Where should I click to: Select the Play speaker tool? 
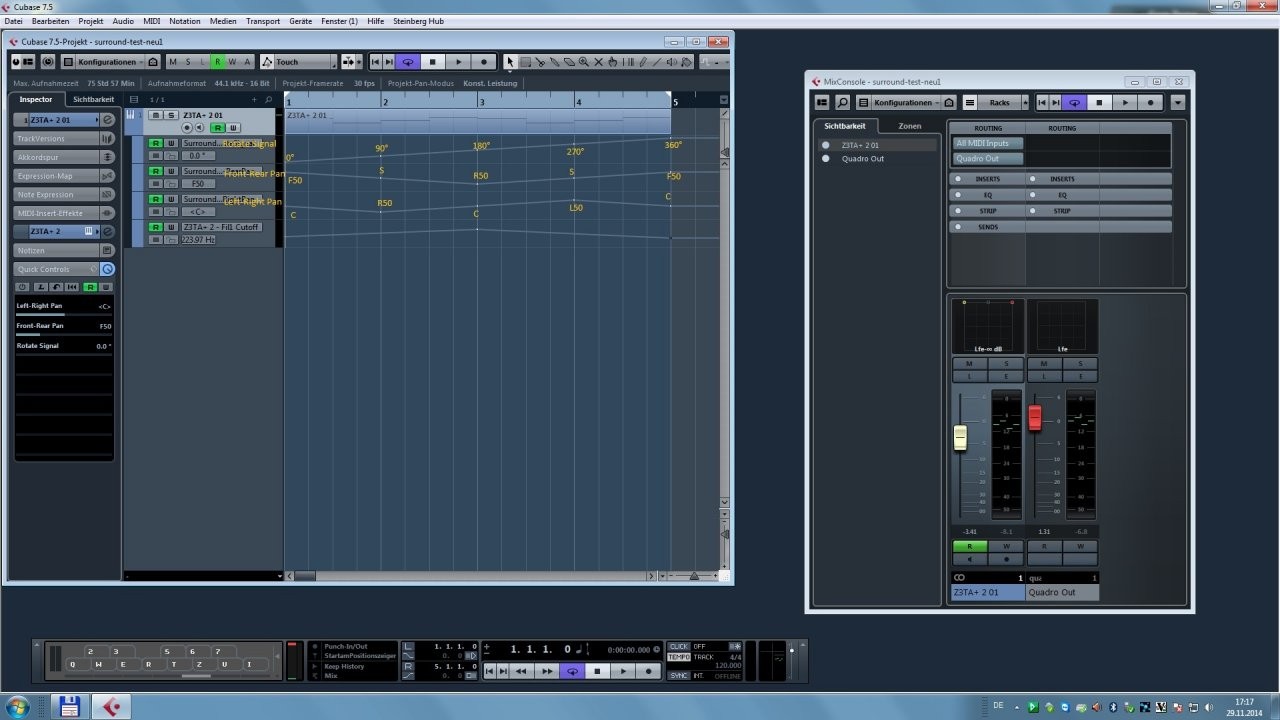672,62
